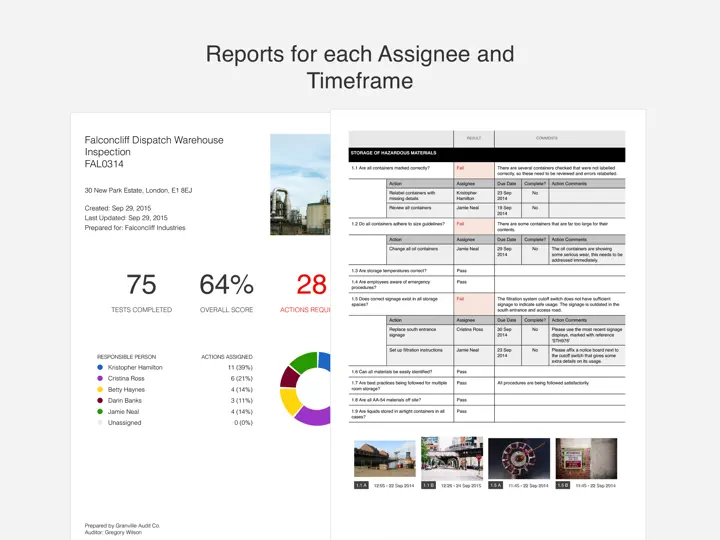This screenshot has width=720, height=540.
Task: Click the 'TESTS COMPLETED' label
Action: [141, 310]
